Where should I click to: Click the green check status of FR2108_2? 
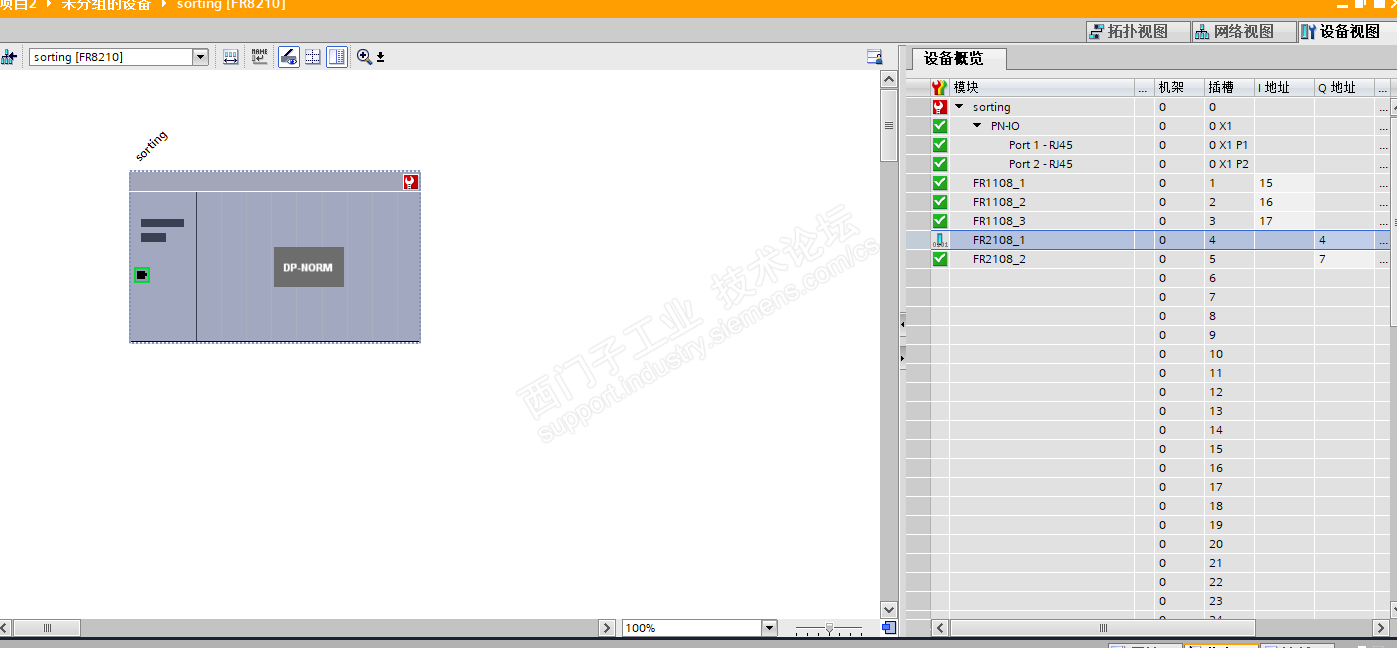939,259
